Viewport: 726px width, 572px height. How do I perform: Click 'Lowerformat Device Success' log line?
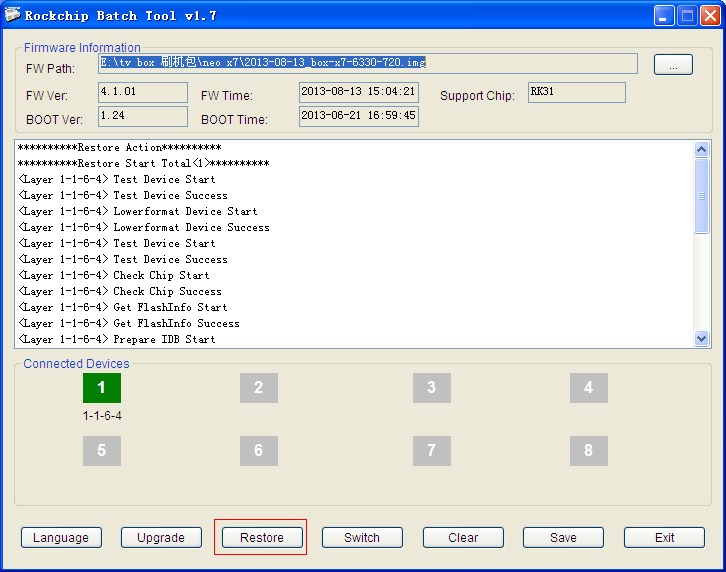(x=144, y=228)
